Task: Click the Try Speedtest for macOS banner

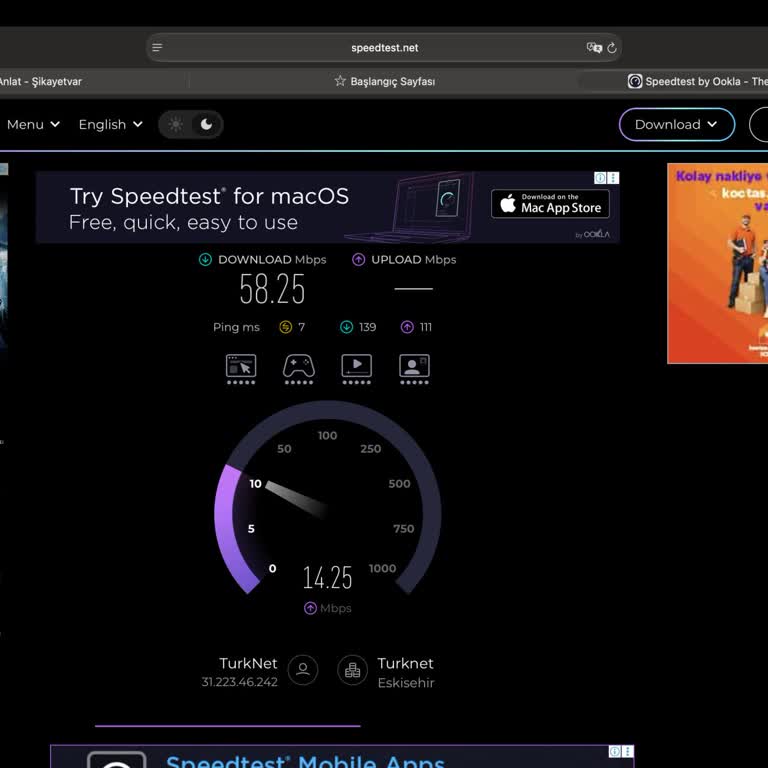Action: point(328,208)
